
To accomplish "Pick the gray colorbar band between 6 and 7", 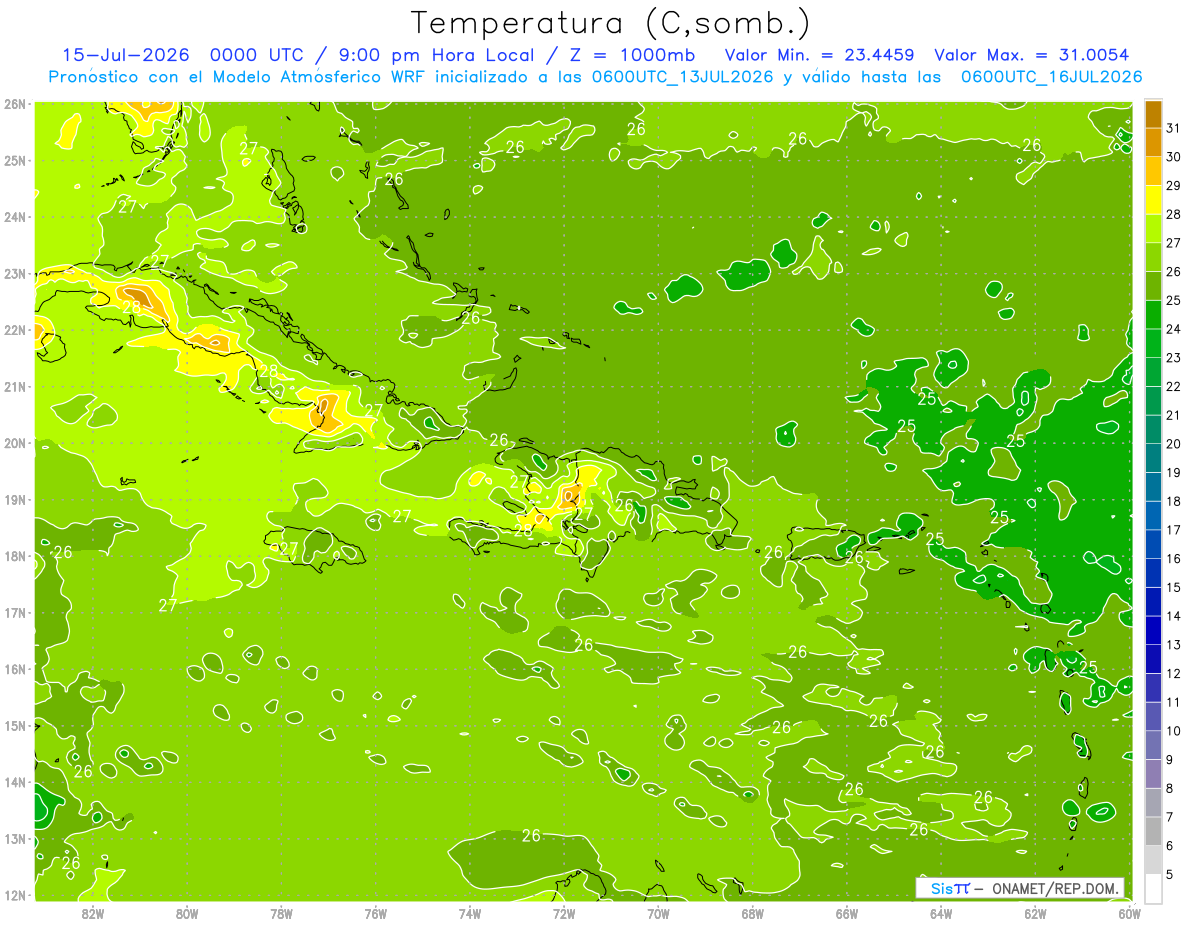I will tap(1153, 832).
